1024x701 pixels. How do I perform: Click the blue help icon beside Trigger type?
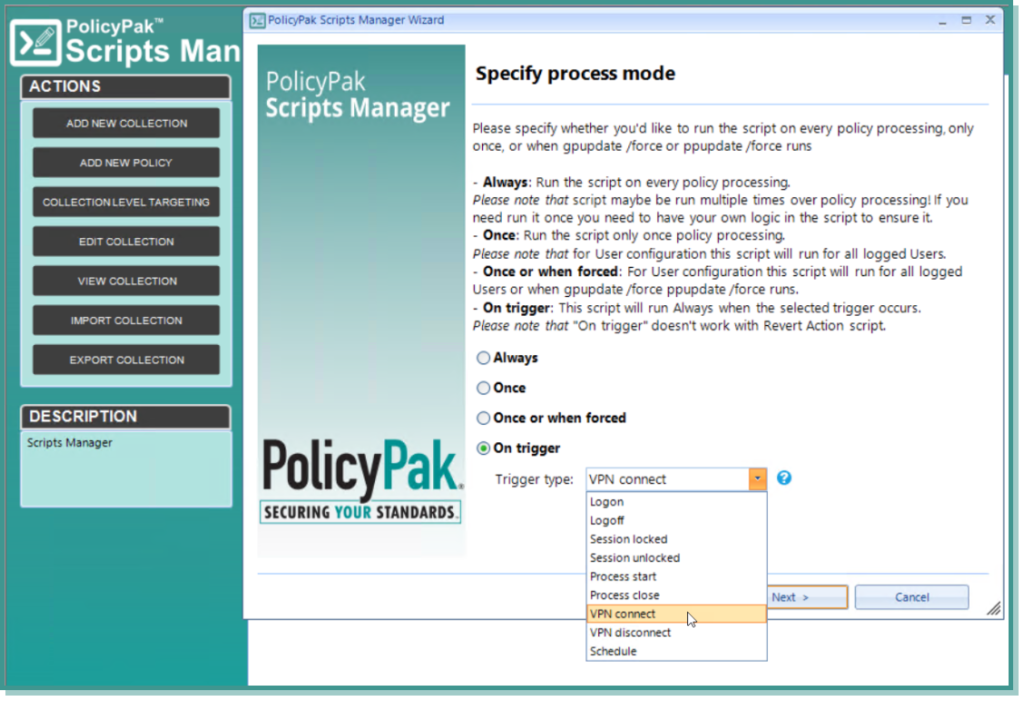tap(784, 478)
